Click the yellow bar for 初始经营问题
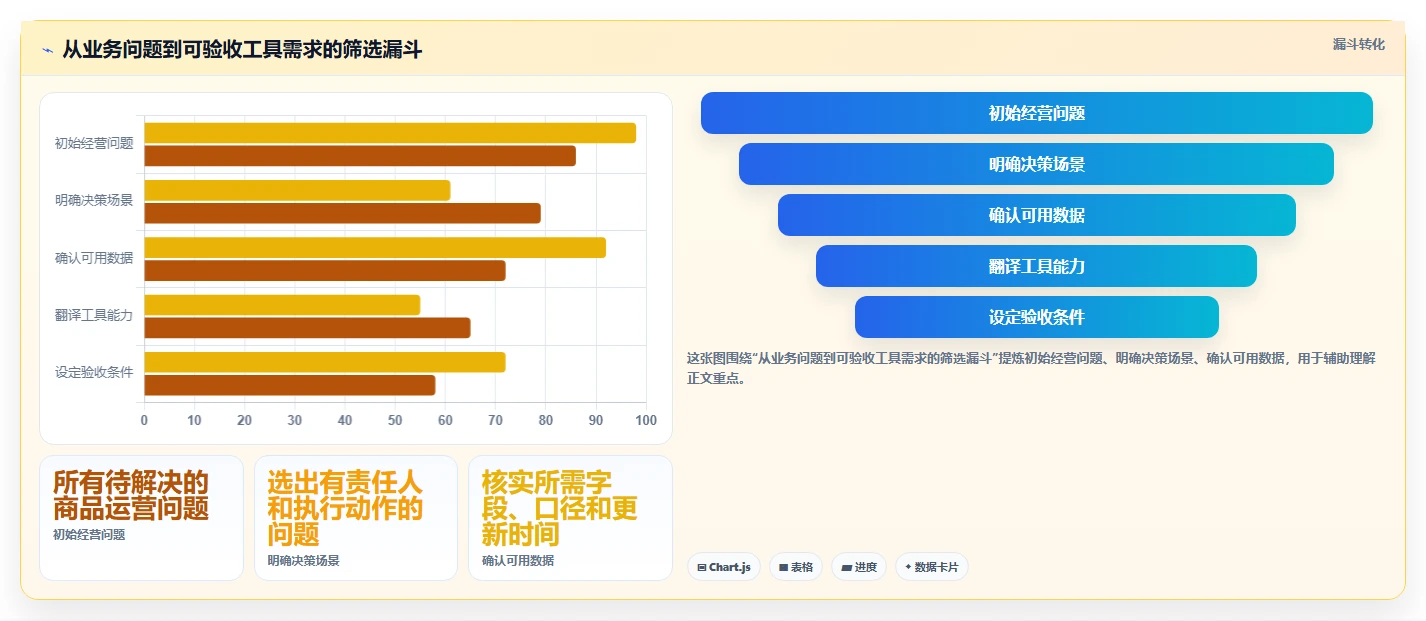Viewport: 1426px width, 621px height. [390, 133]
